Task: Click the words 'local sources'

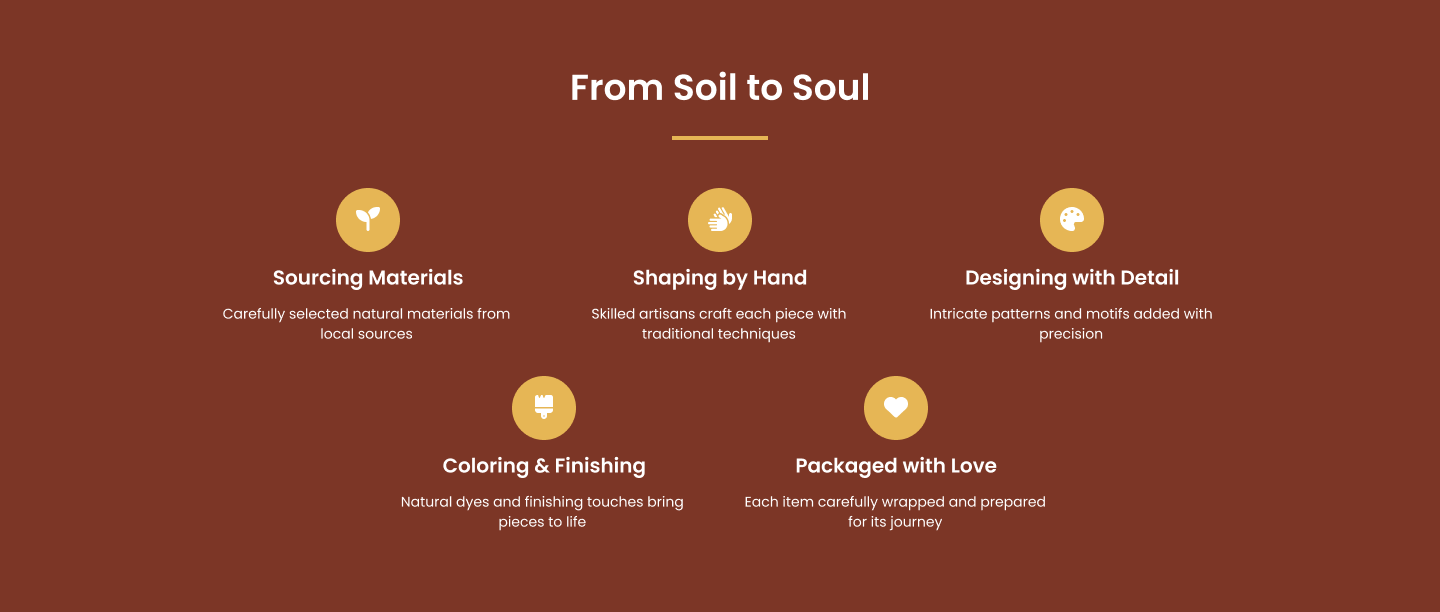Action: pyautogui.click(x=367, y=334)
